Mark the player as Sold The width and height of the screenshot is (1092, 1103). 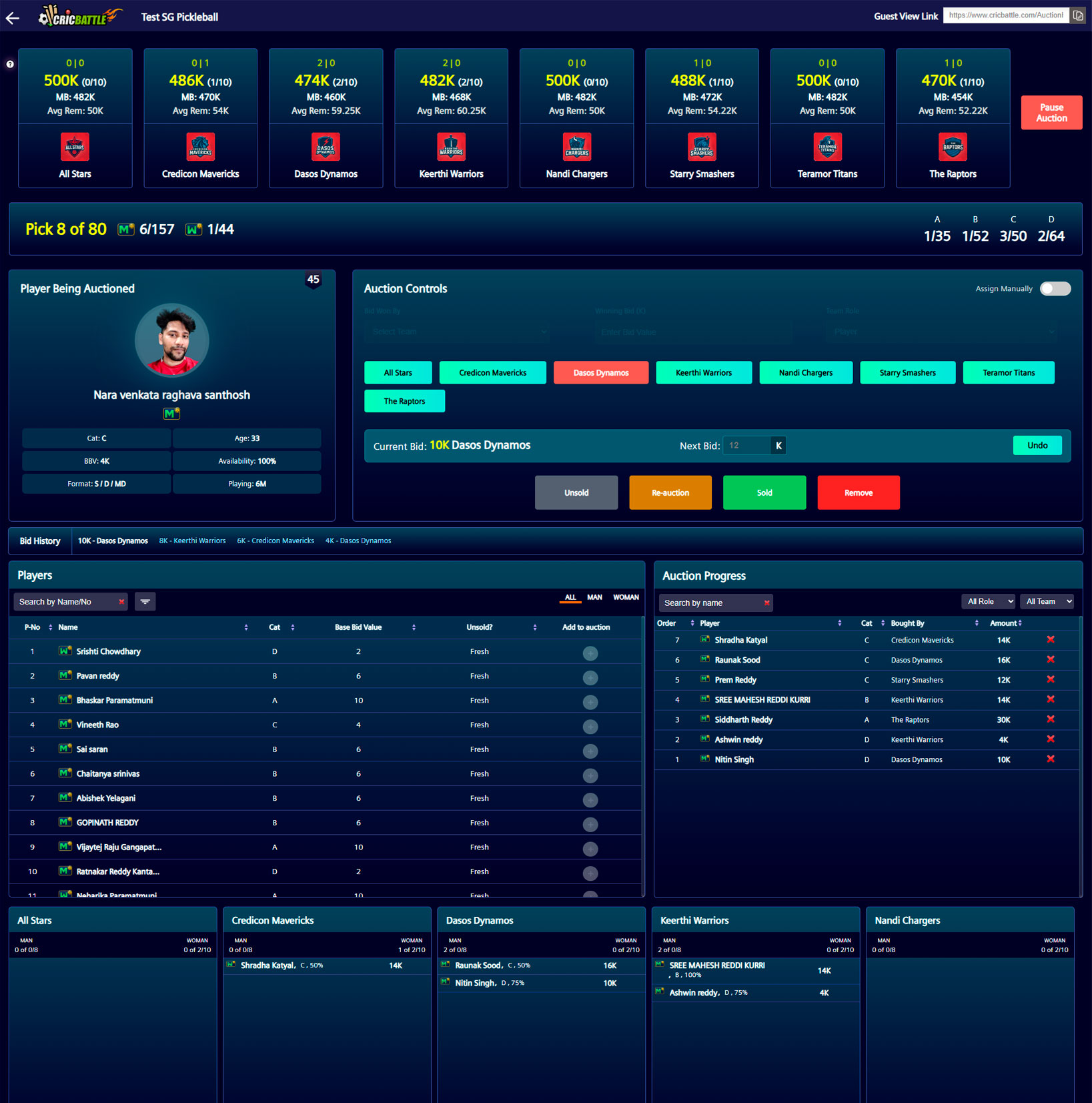click(764, 493)
